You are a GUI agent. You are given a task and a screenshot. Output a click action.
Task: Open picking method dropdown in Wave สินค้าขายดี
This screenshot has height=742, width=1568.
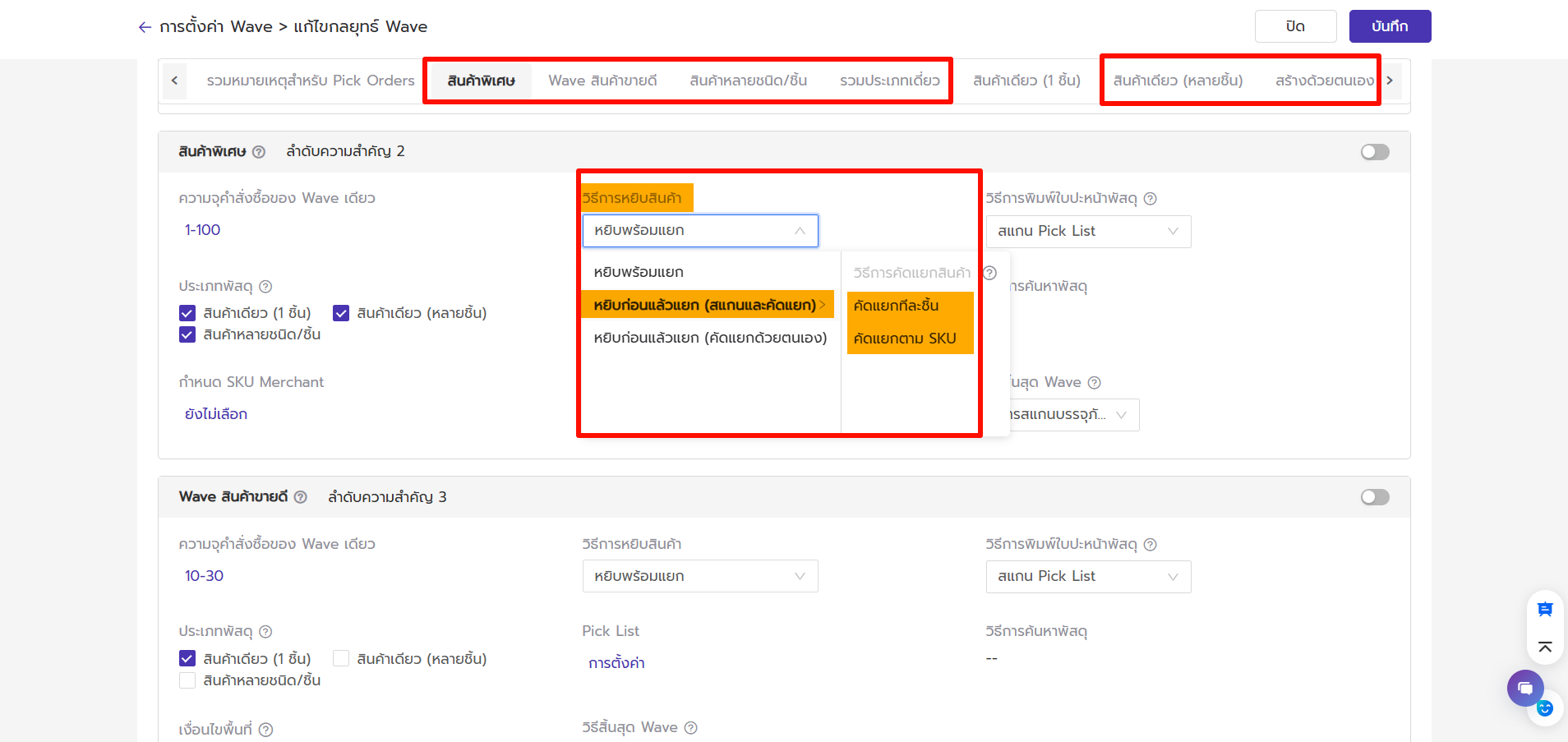[x=700, y=577]
